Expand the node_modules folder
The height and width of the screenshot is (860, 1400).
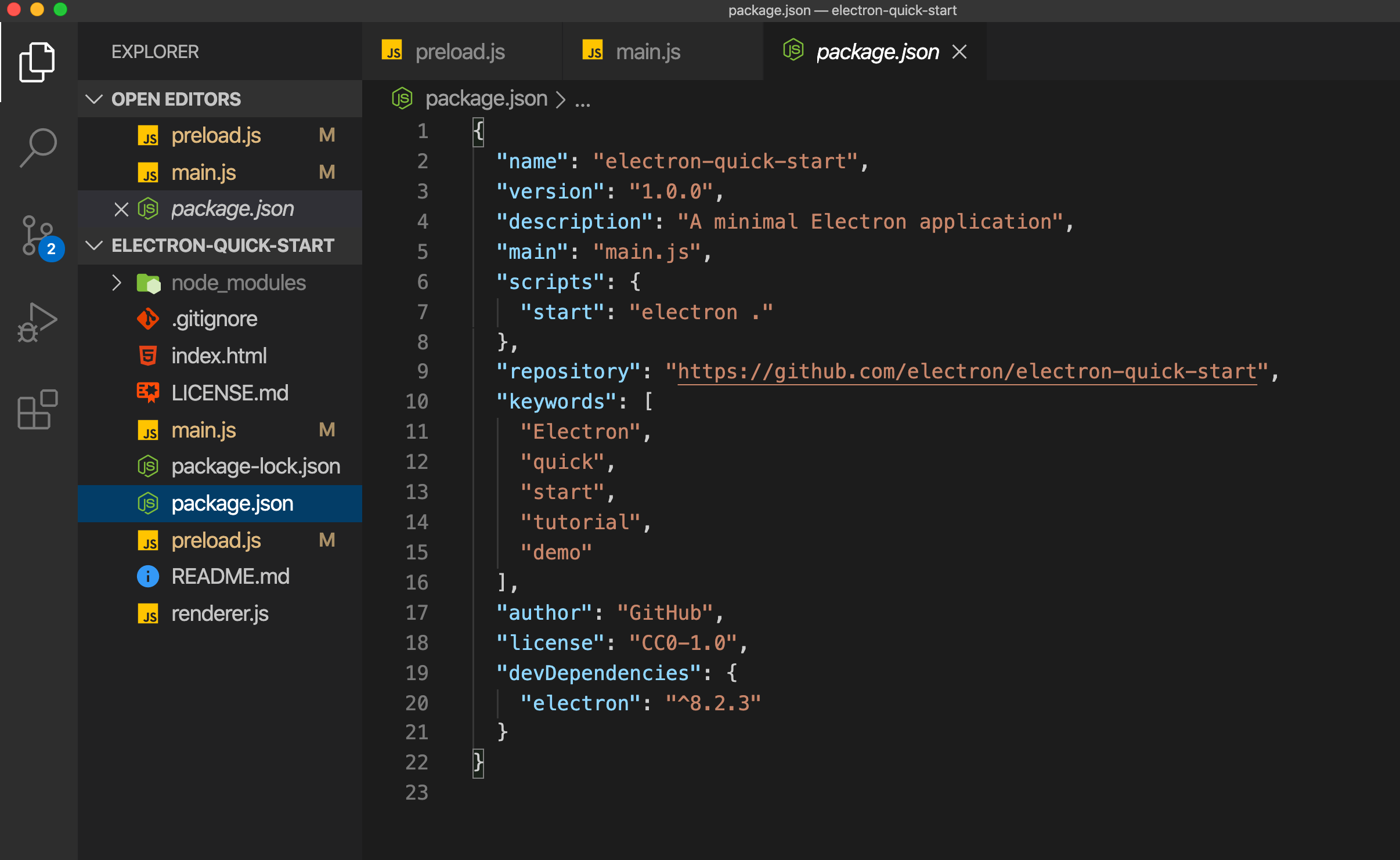(117, 283)
